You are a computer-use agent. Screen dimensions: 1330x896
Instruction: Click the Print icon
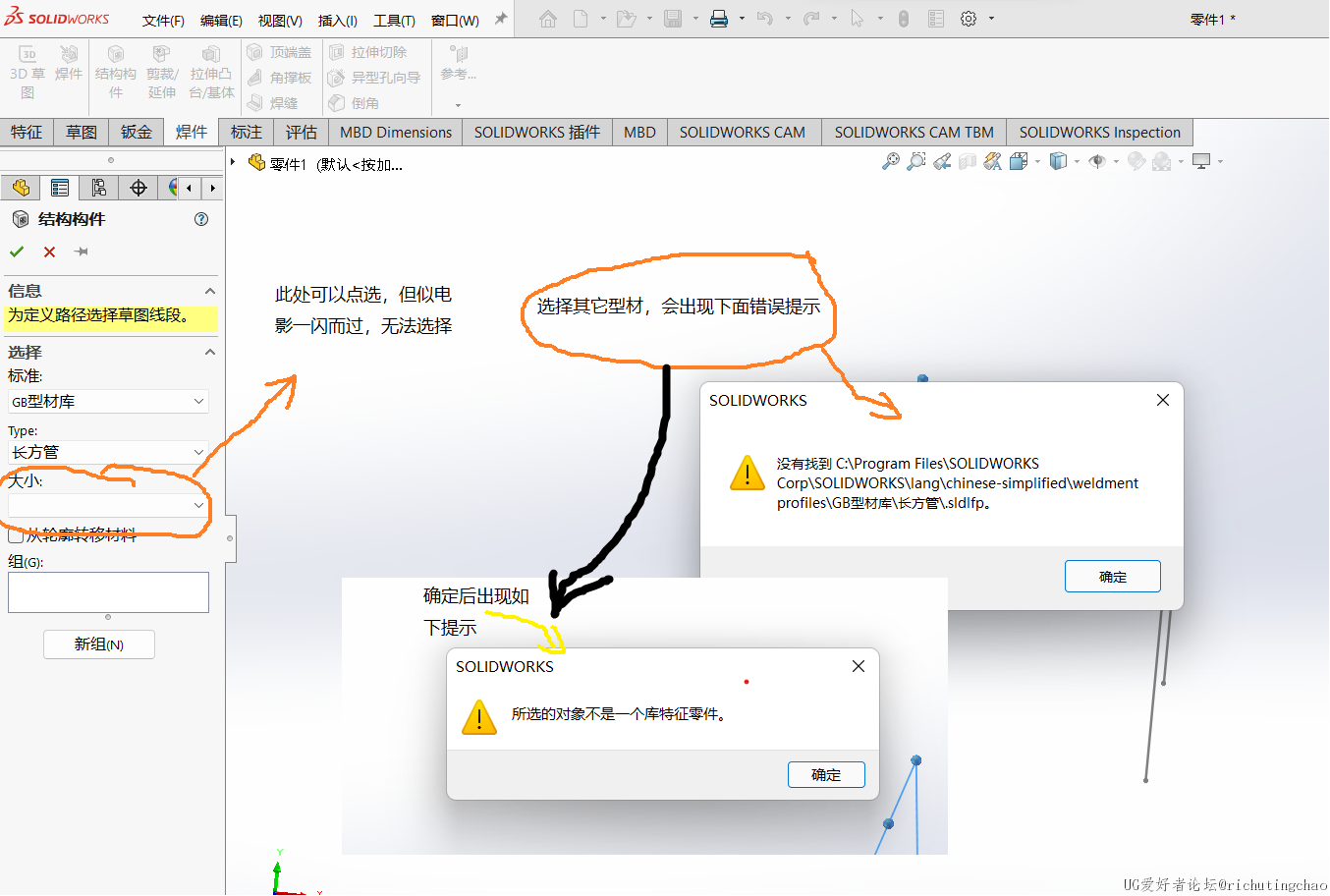tap(719, 19)
